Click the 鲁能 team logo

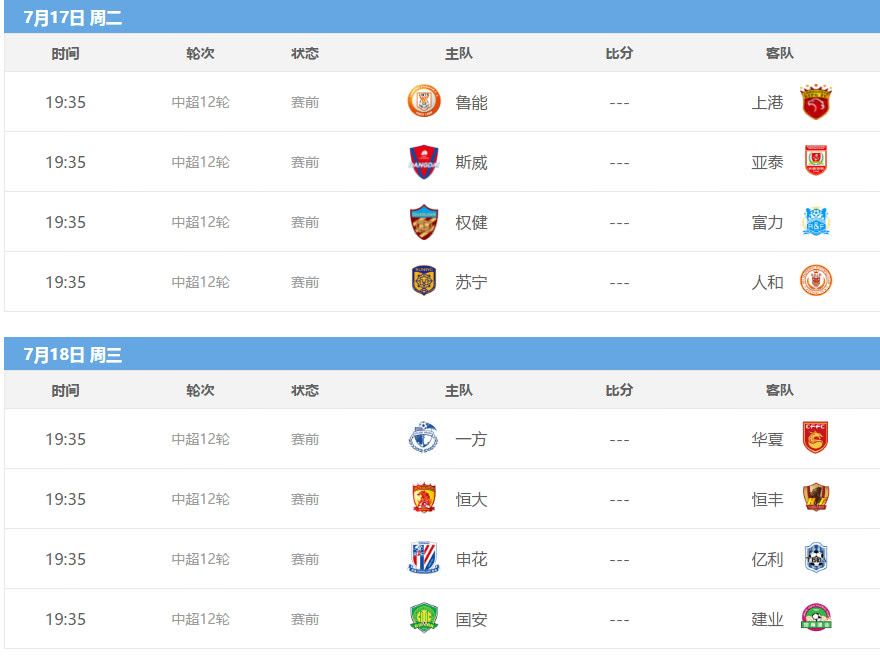[424, 102]
